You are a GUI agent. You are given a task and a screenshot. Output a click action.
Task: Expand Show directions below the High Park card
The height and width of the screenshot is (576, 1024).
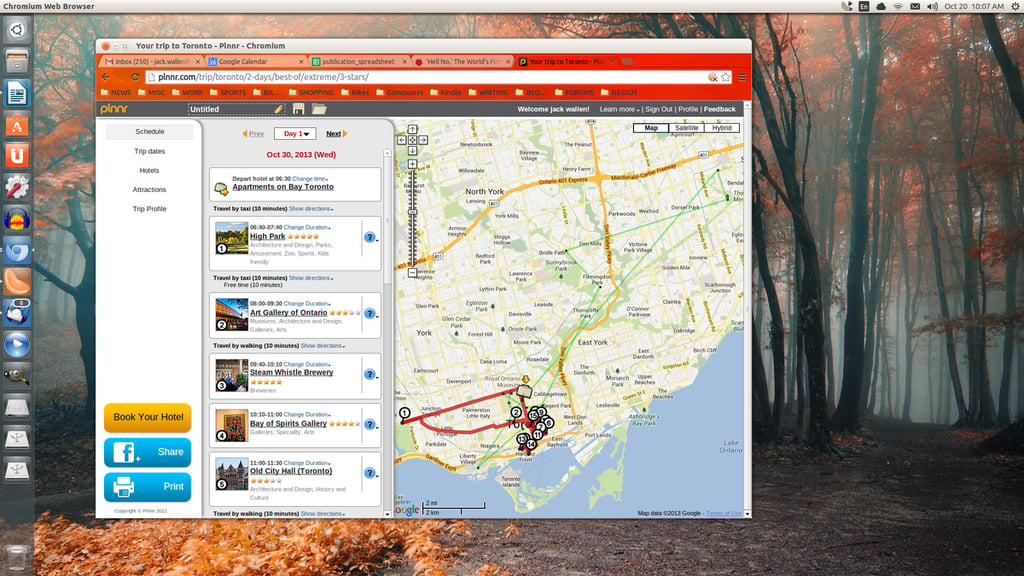[x=311, y=278]
